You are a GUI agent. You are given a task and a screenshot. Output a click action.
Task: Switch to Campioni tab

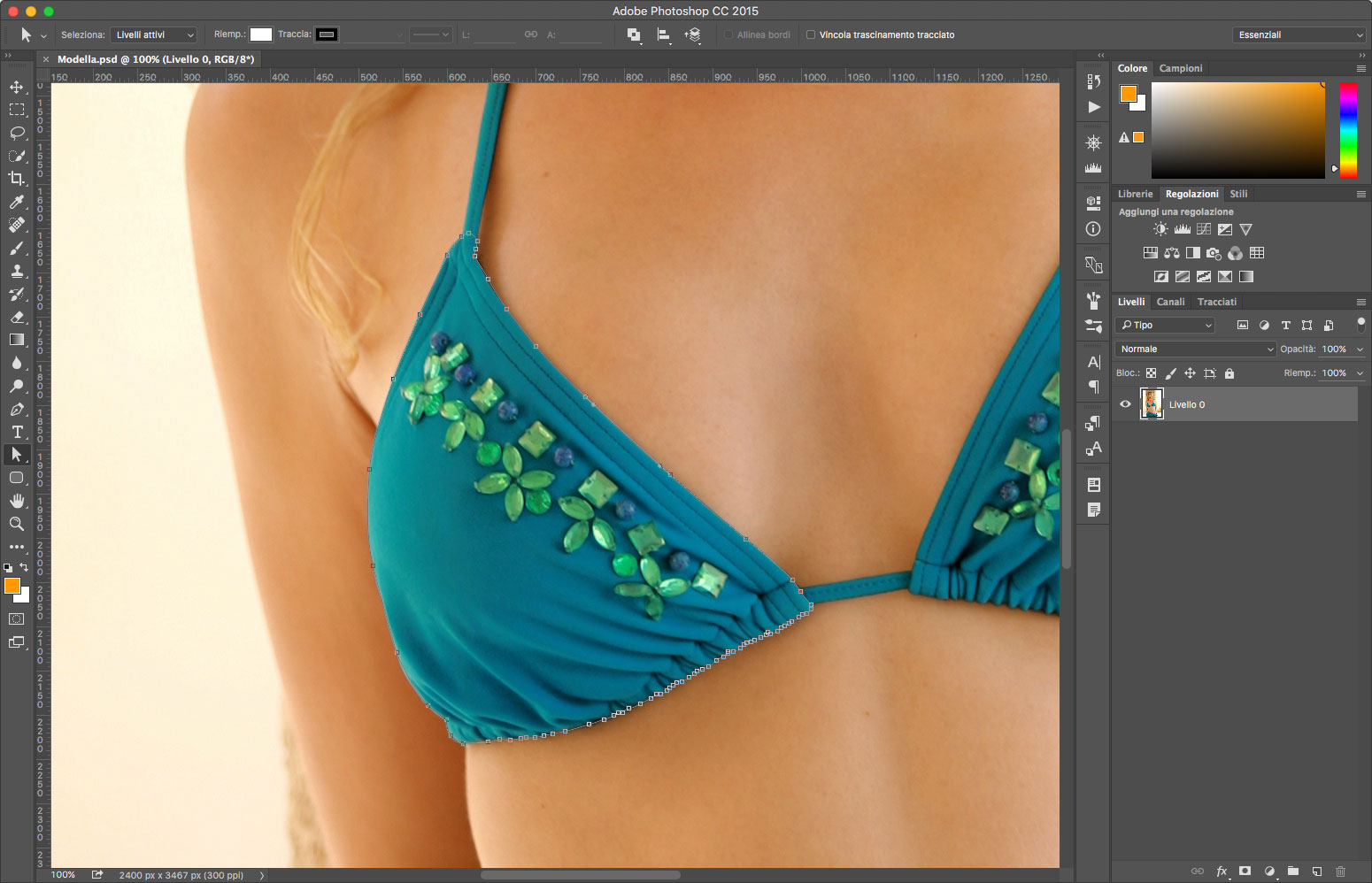tap(1181, 68)
